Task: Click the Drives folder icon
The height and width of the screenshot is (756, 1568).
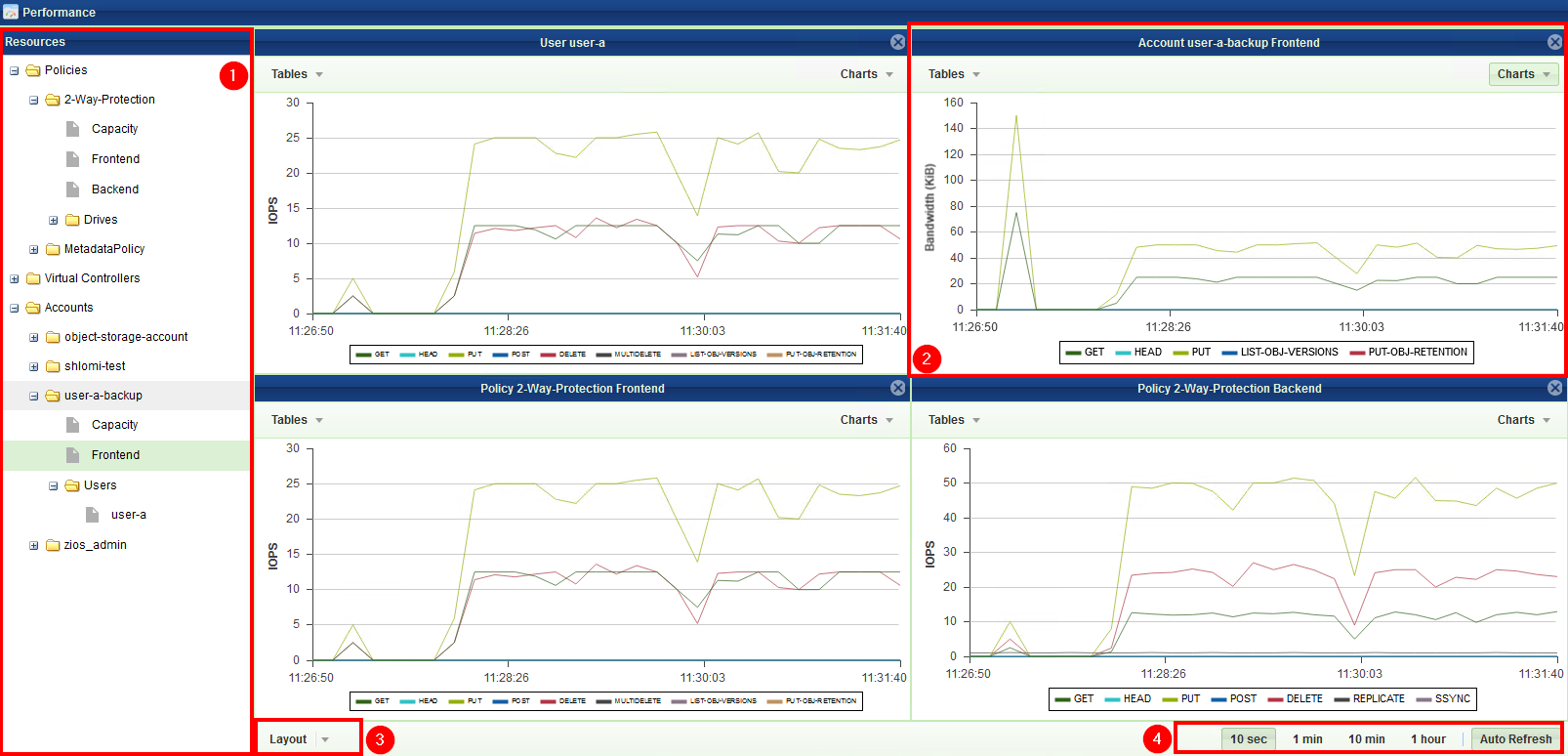Action: 72,220
